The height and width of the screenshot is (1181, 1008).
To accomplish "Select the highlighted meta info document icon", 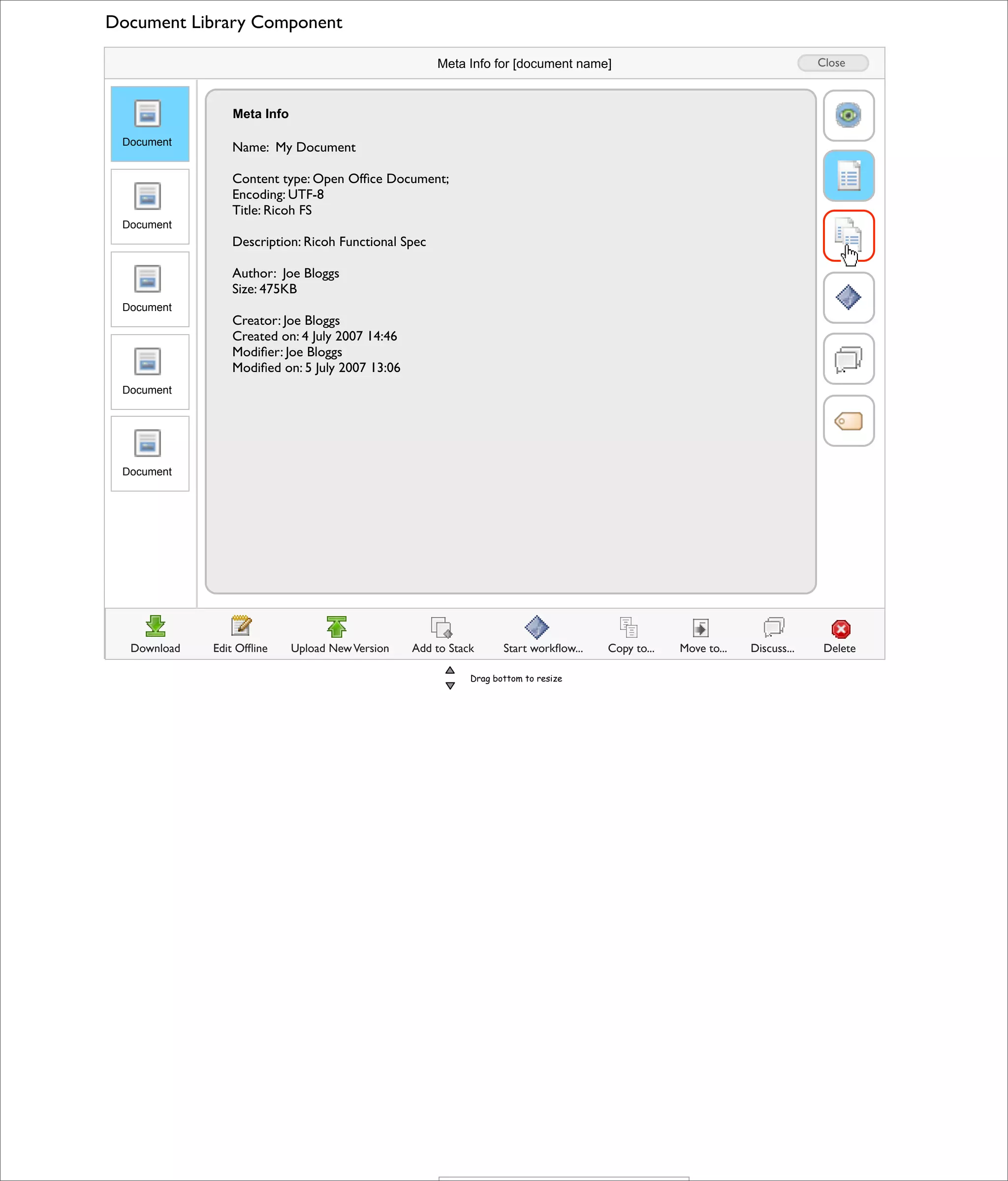I will (849, 176).
